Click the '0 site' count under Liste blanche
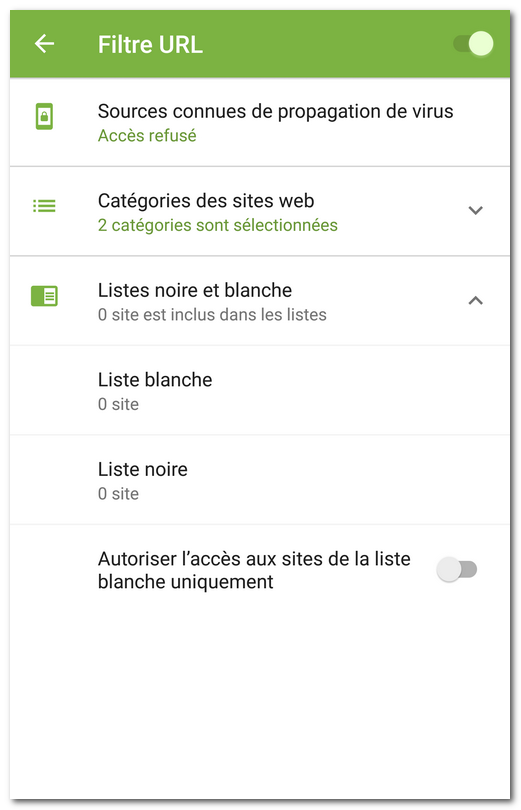This screenshot has width=521, height=810. click(x=118, y=404)
